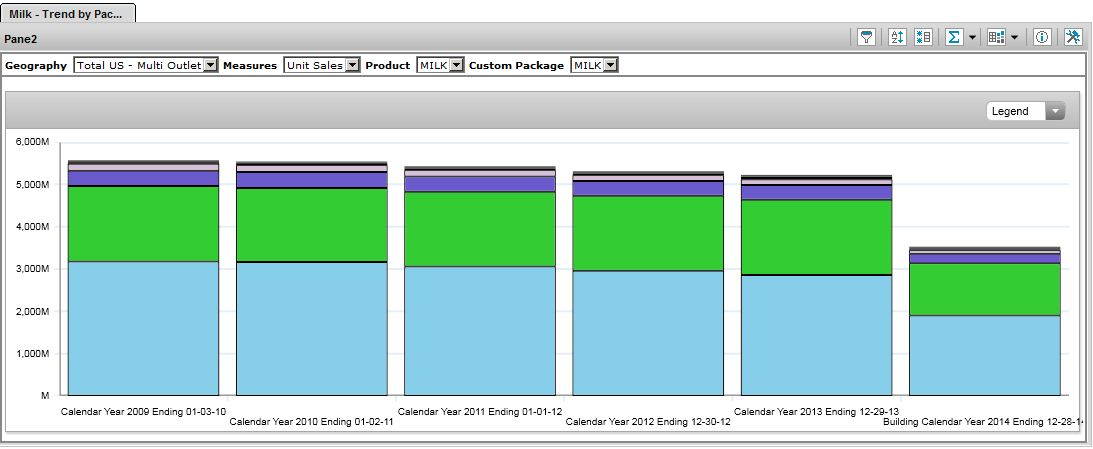1093x449 pixels.
Task: Open the information icon
Action: pyautogui.click(x=1042, y=37)
